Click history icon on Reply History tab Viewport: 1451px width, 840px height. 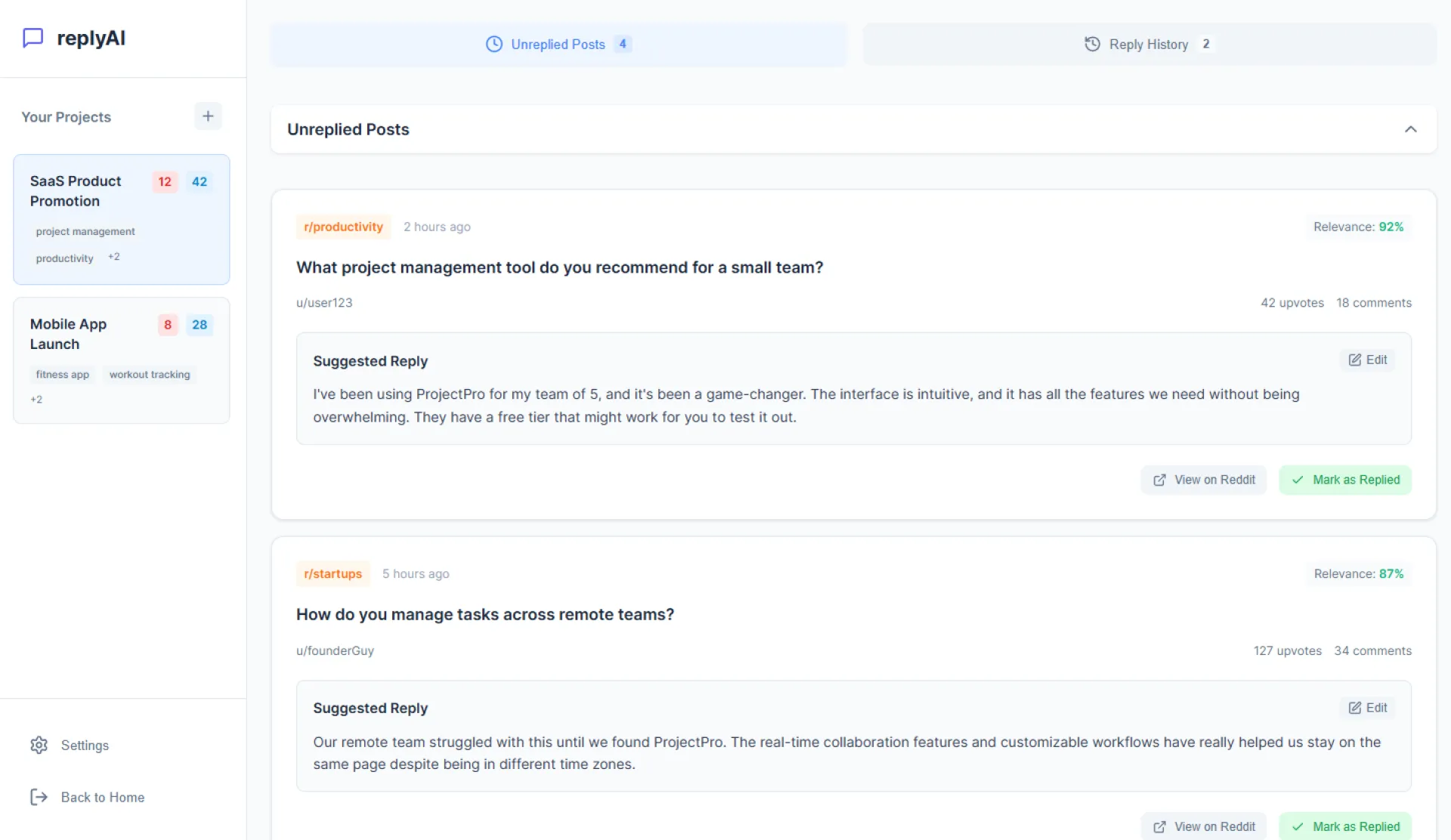[1092, 45]
